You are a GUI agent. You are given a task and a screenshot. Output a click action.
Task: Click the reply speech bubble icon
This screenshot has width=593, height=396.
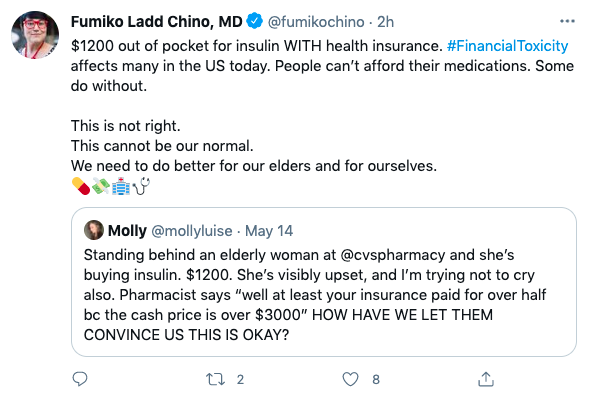pos(80,379)
